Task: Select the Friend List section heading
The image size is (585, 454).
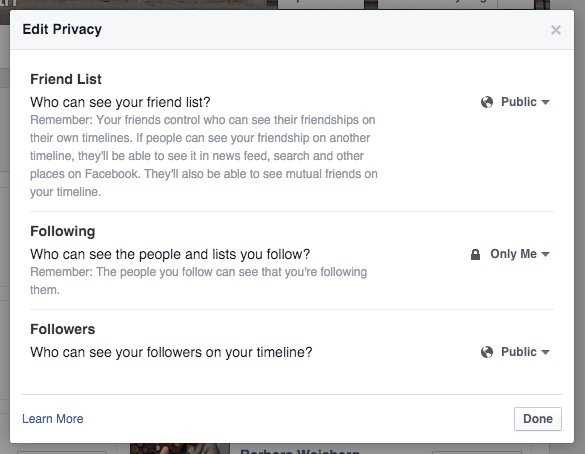Action: 66,79
